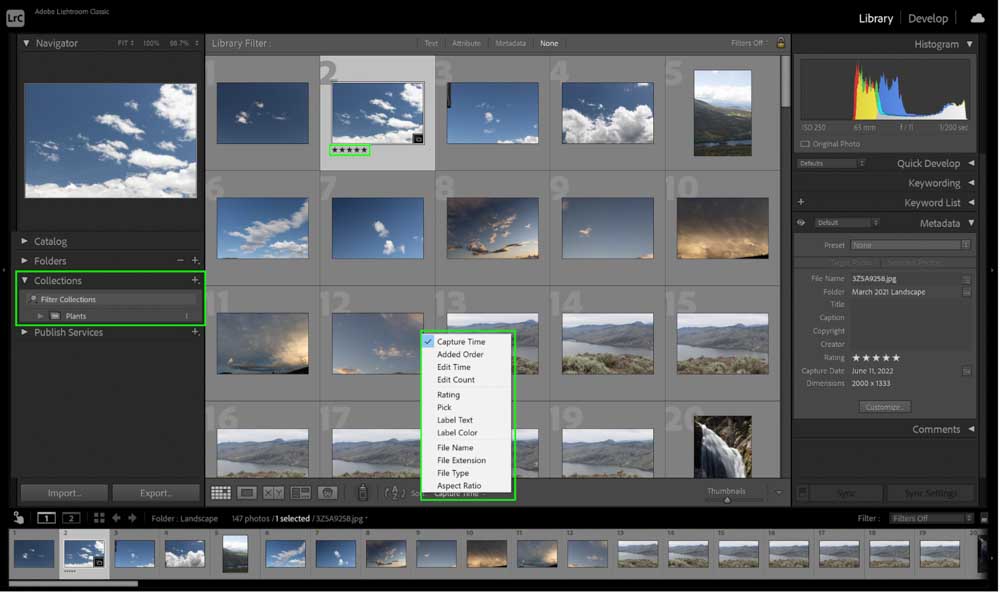1000x592 pixels.
Task: Toggle the Original Photo checkbox
Action: pyautogui.click(x=805, y=144)
